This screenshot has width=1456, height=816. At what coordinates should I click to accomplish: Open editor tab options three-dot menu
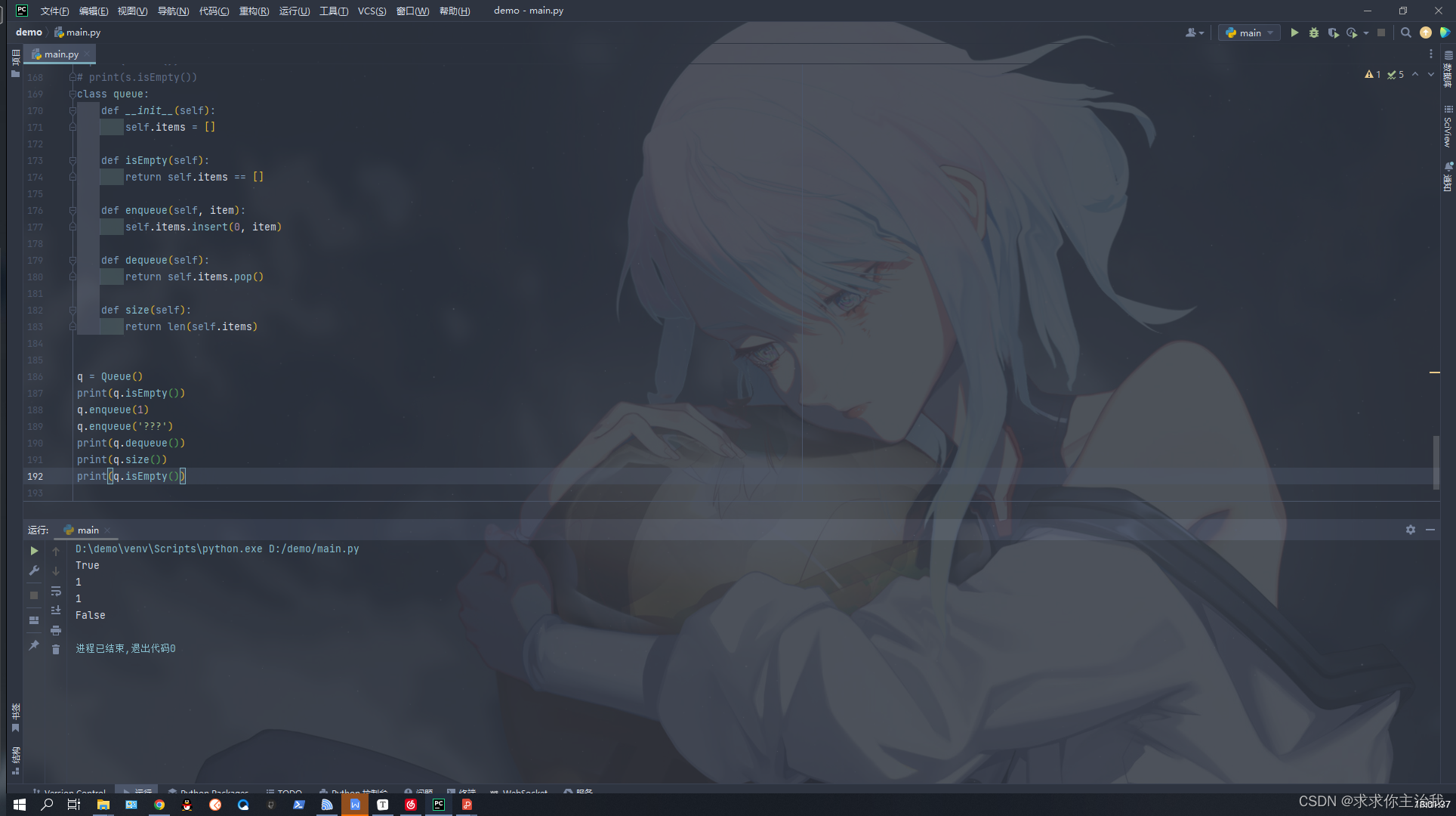[x=1430, y=54]
